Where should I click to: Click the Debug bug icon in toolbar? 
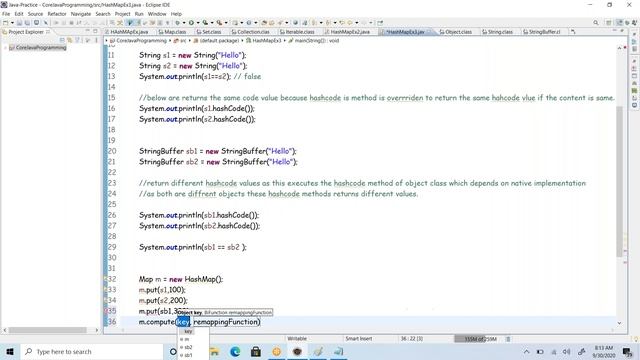point(177,23)
